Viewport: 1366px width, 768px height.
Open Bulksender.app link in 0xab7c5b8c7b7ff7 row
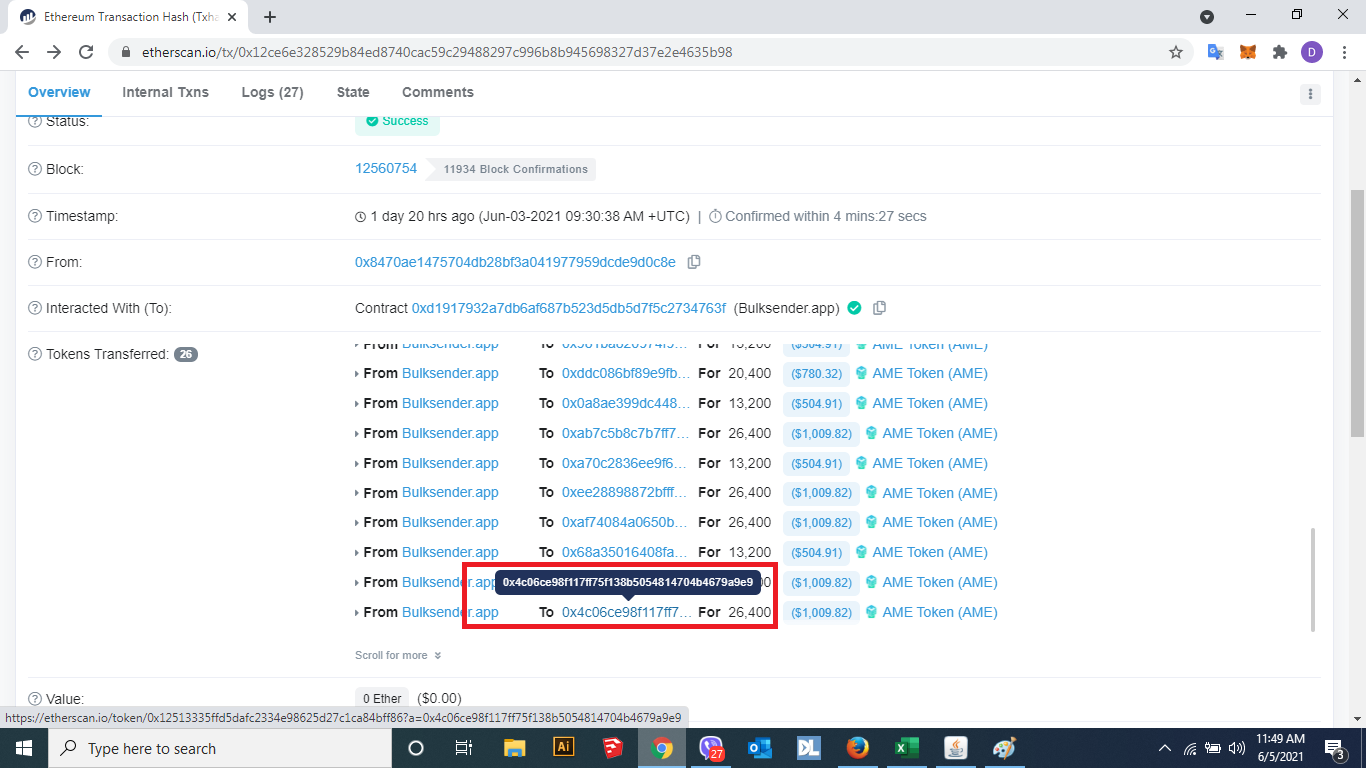(450, 433)
